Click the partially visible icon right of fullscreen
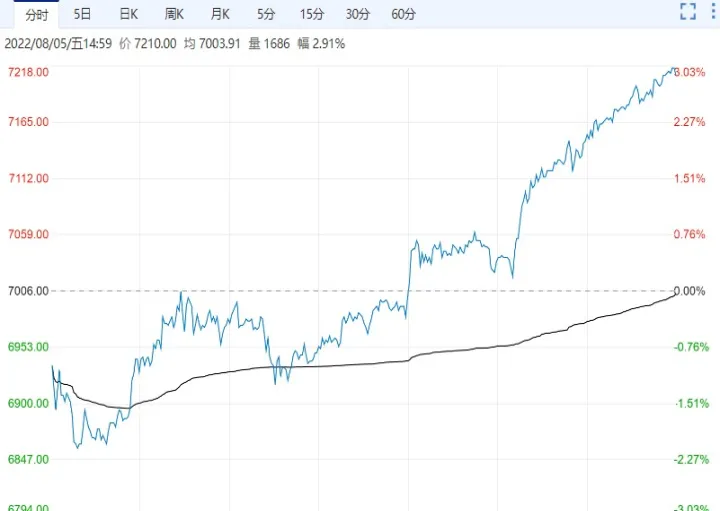Screen dimensions: 720x511 pos(715,12)
